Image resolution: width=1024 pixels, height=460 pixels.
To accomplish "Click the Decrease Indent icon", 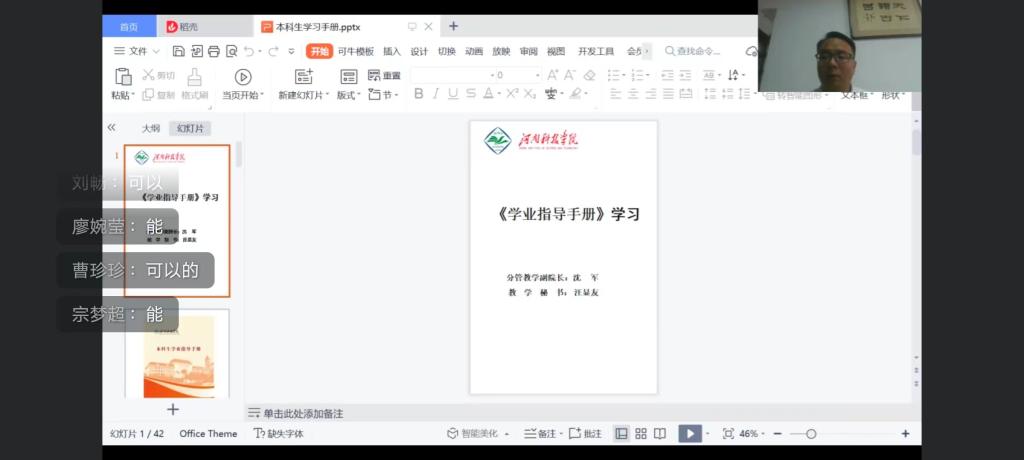I will [x=667, y=75].
